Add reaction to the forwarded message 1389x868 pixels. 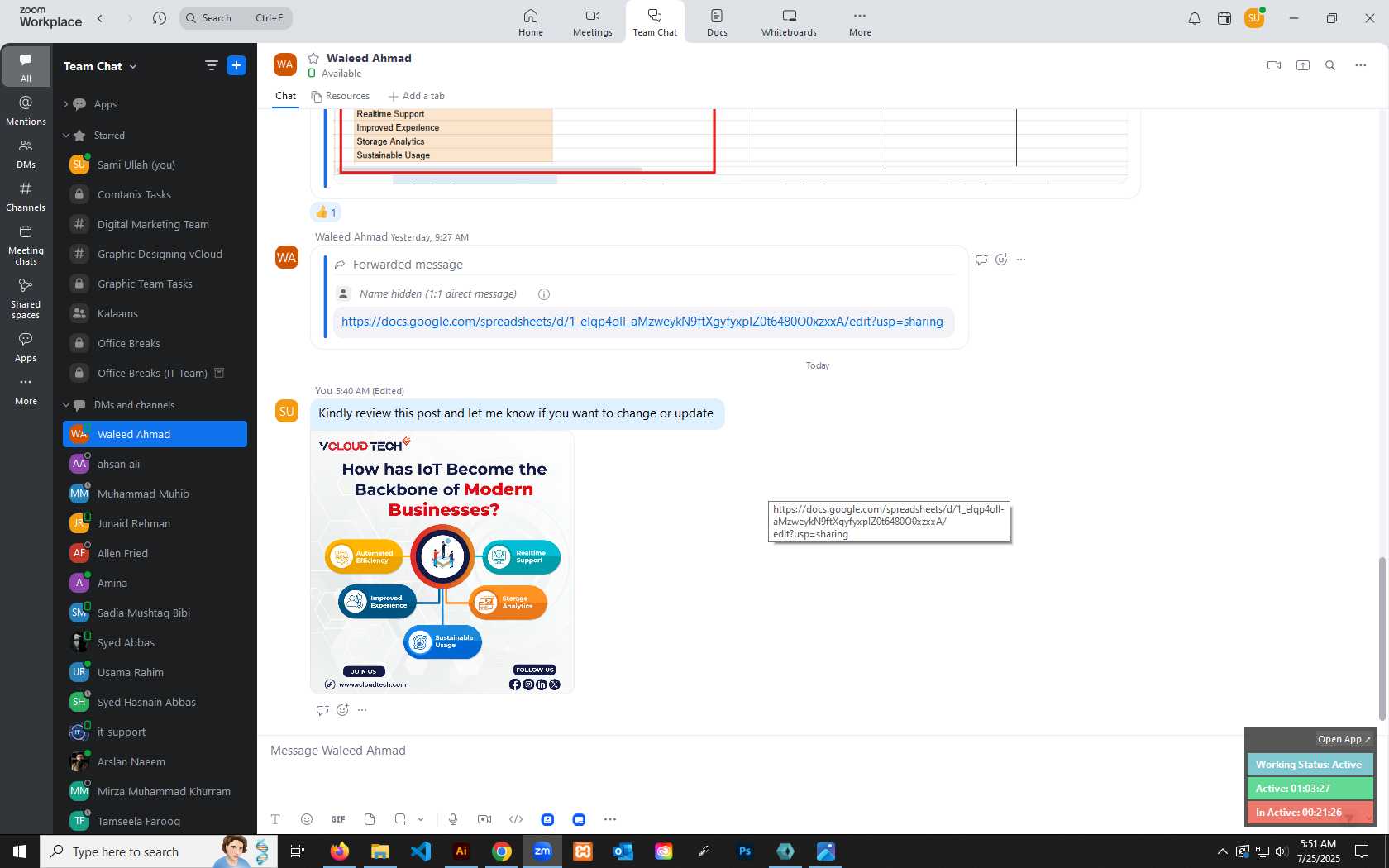[x=1001, y=260]
